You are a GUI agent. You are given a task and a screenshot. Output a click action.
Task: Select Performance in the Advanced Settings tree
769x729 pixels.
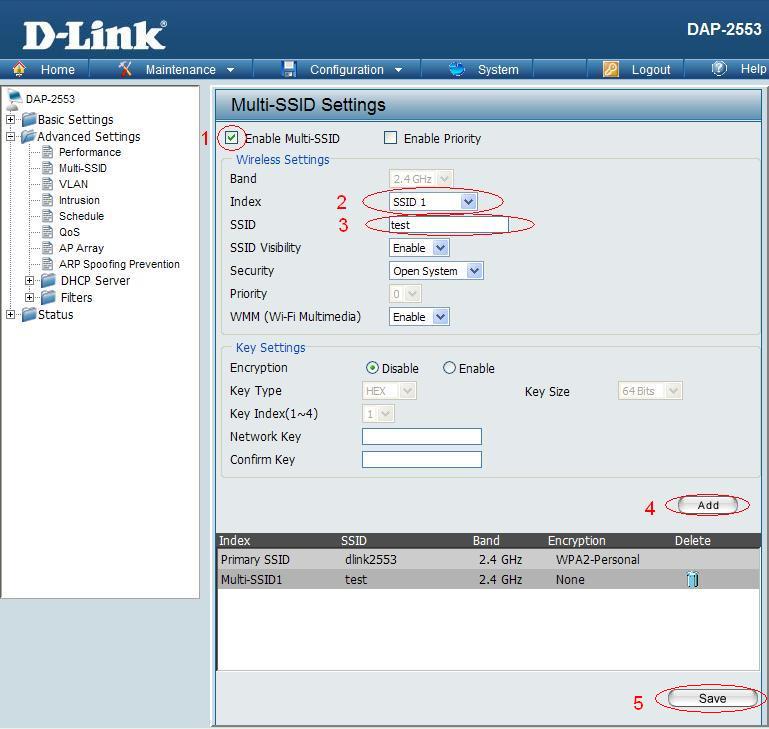pyautogui.click(x=89, y=152)
